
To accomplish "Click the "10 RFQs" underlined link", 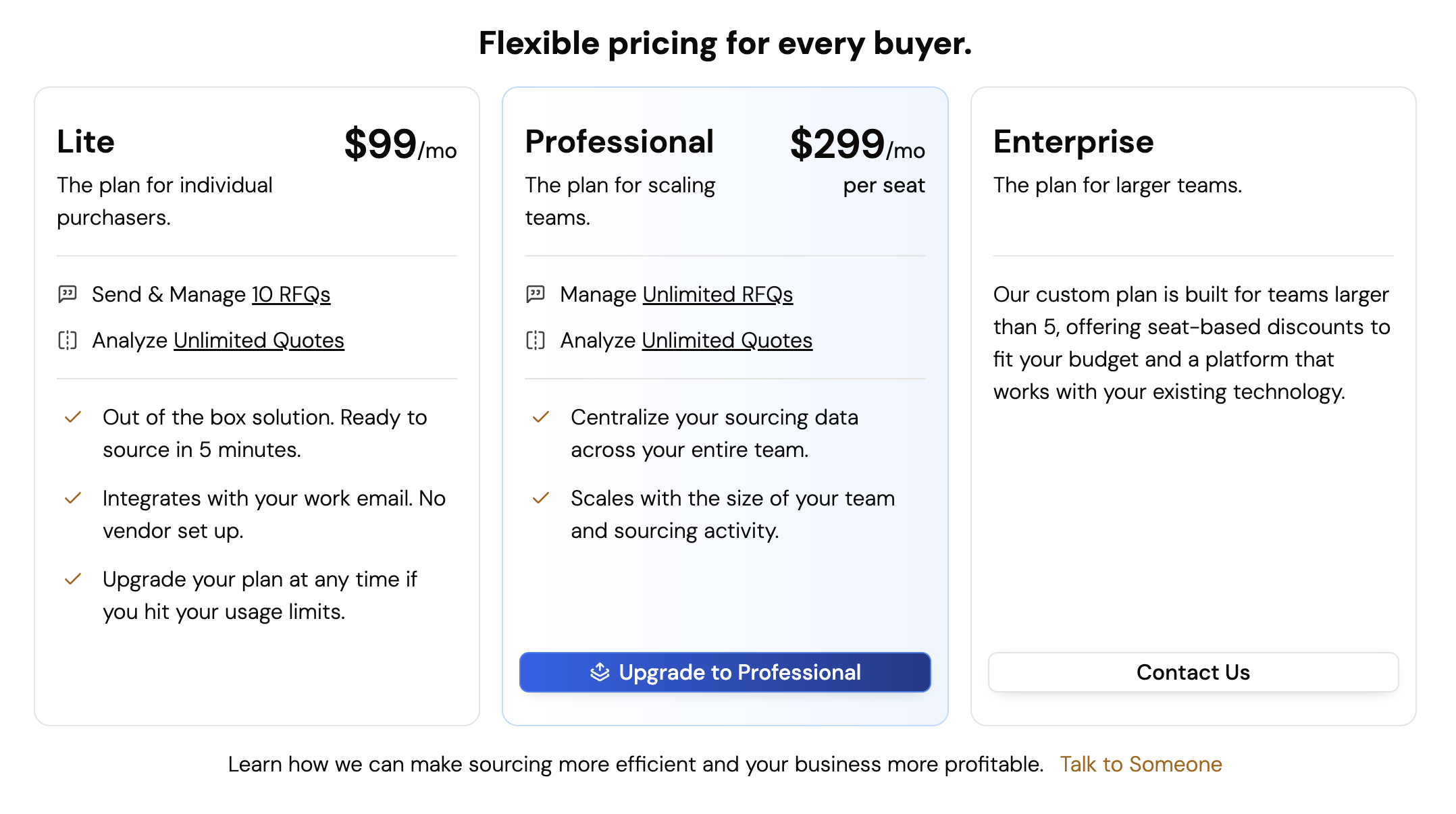I will coord(291,294).
